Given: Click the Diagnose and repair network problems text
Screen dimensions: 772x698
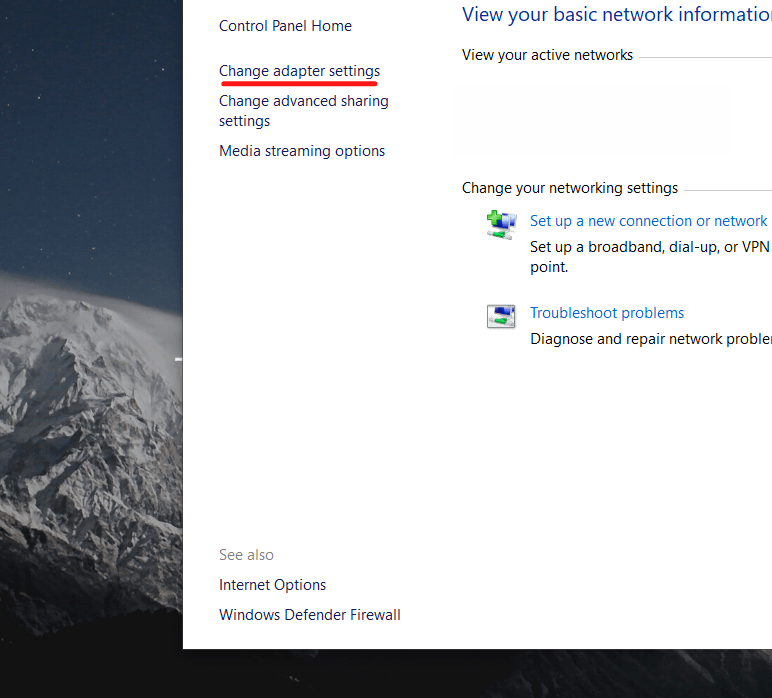Looking at the screenshot, I should (x=650, y=339).
